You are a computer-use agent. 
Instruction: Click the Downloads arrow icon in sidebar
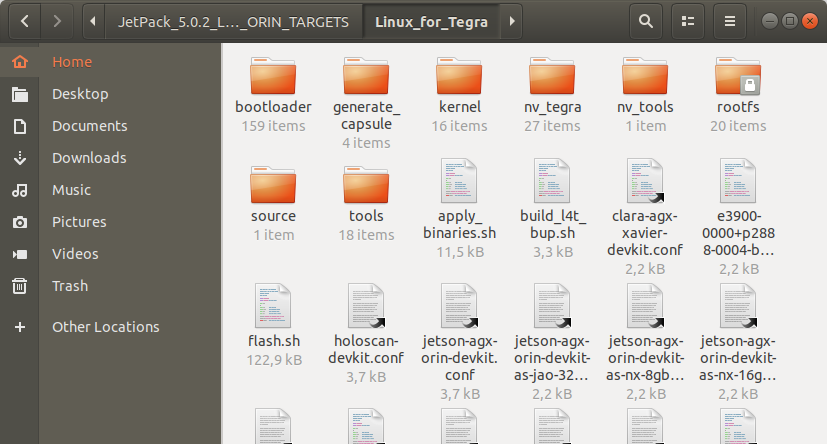tap(20, 158)
